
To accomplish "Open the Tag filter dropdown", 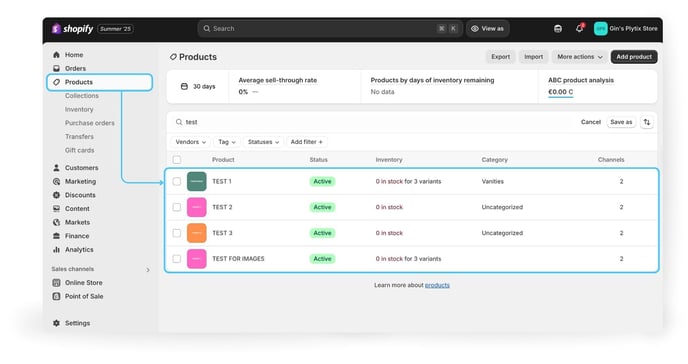I will pos(227,142).
